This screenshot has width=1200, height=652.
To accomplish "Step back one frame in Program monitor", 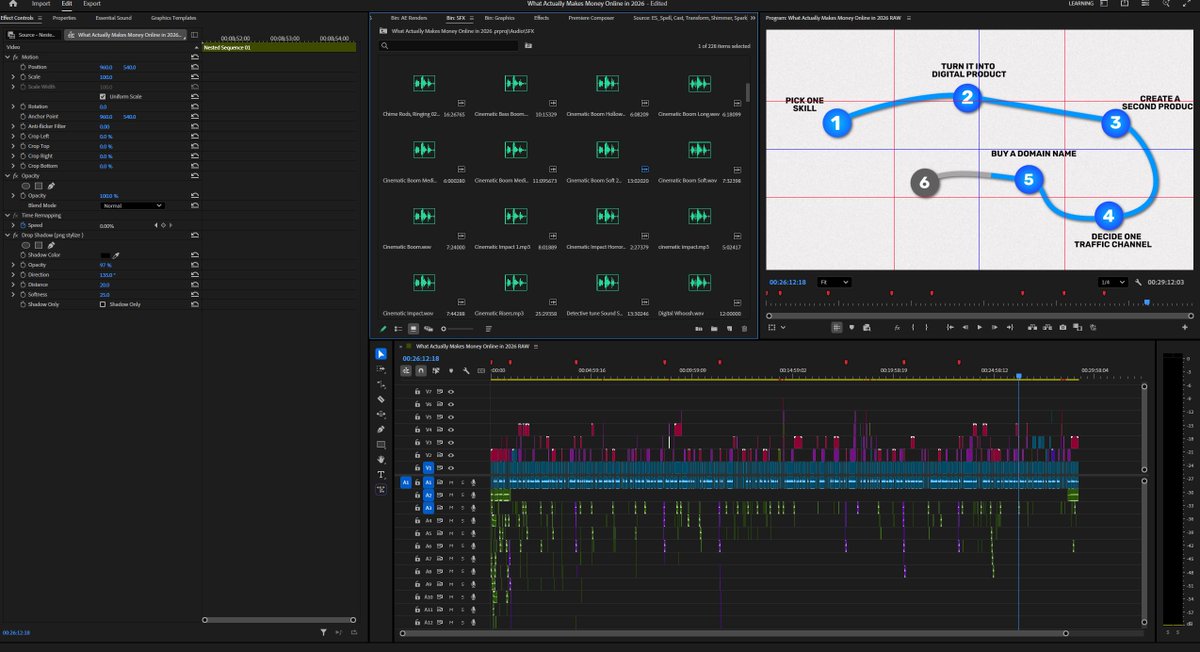I will [x=965, y=327].
